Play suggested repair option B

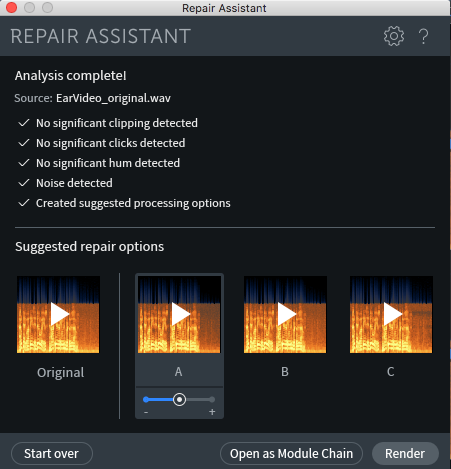coord(285,314)
